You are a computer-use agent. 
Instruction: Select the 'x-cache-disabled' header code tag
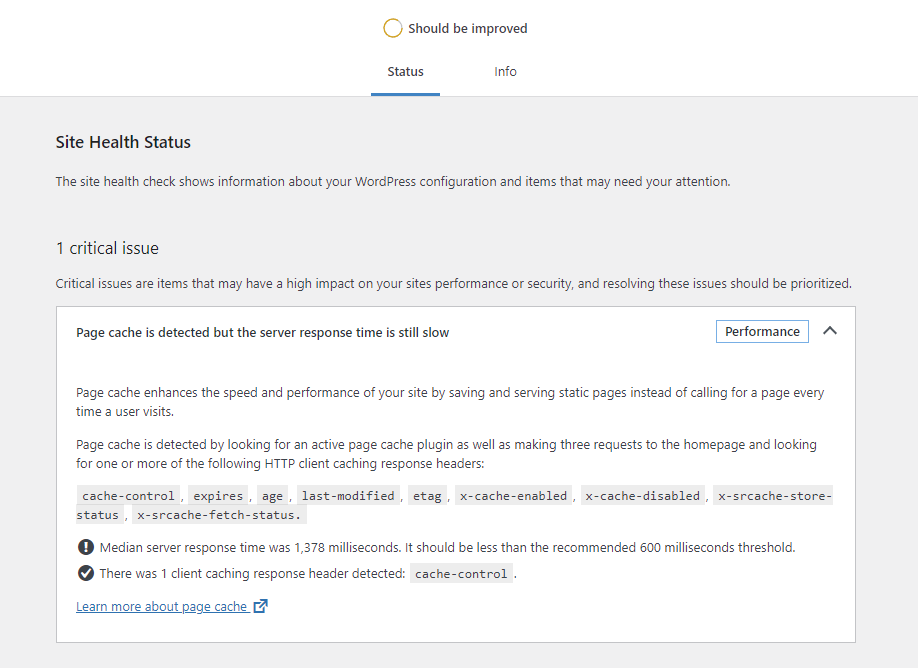tap(643, 496)
